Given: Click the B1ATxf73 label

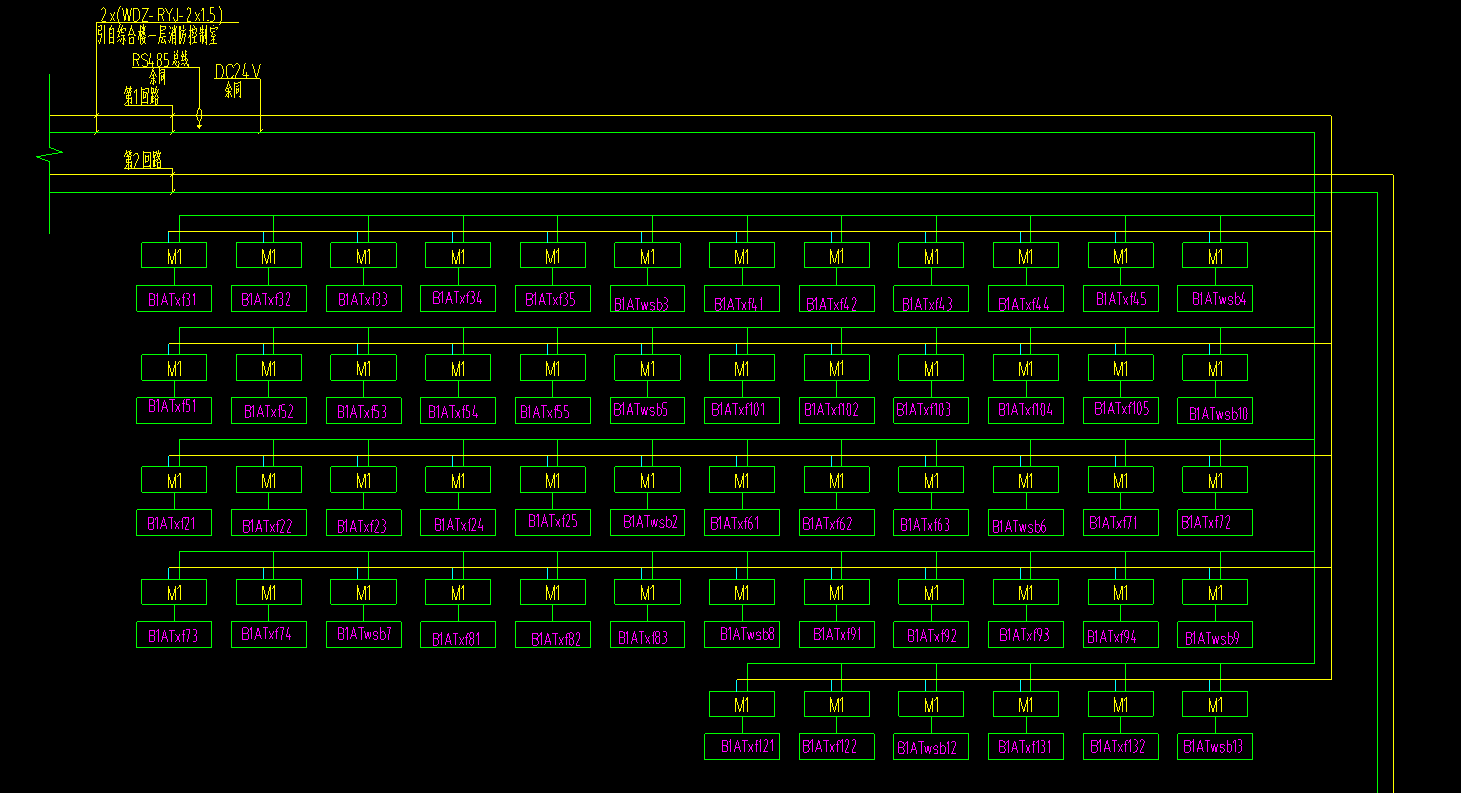Looking at the screenshot, I should (x=174, y=634).
